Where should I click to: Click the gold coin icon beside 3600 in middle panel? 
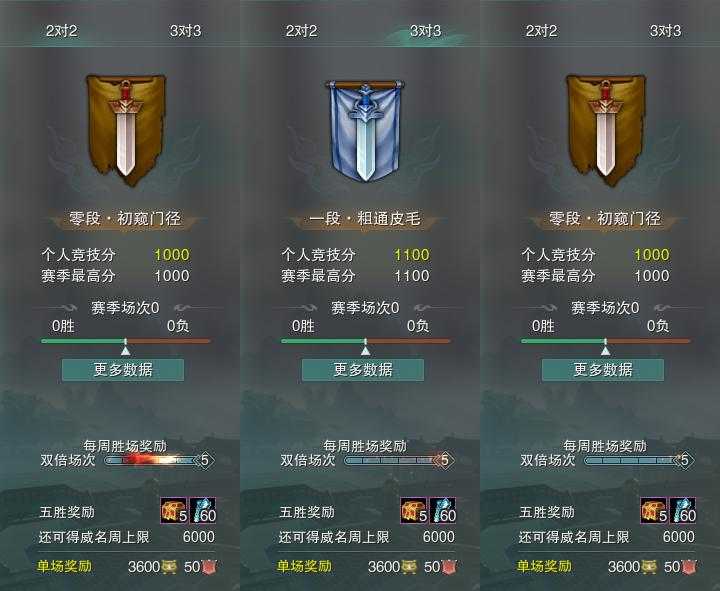409,567
